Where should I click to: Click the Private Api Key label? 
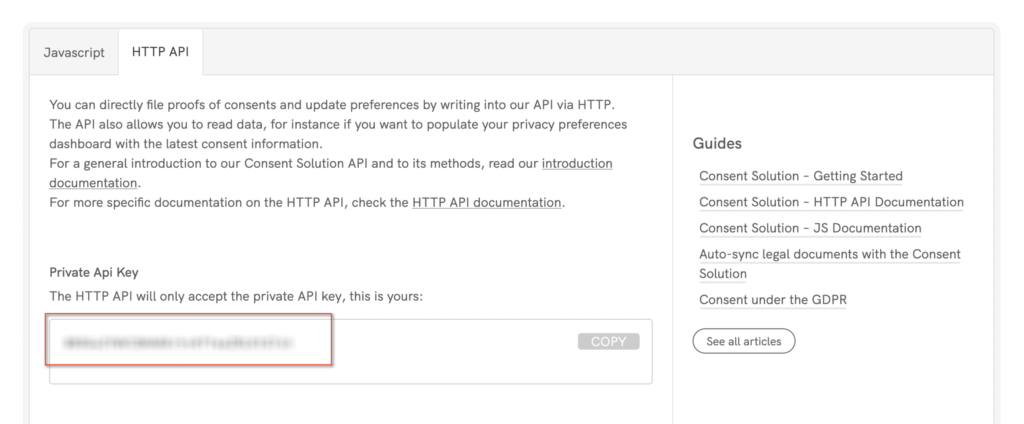click(x=100, y=272)
